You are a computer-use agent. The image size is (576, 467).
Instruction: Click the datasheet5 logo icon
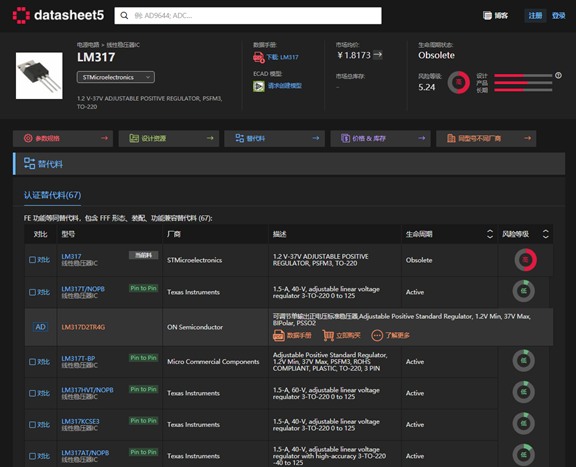tap(21, 15)
